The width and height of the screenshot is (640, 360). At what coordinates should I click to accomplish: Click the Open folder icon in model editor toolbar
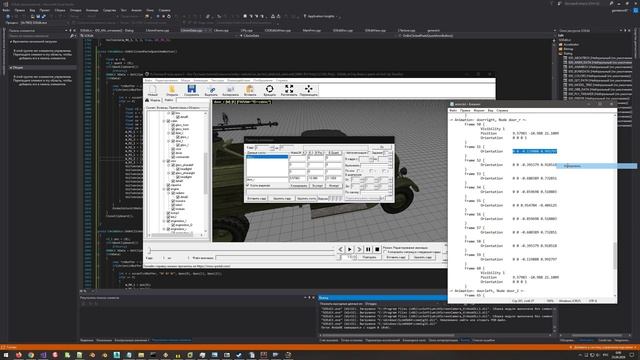pos(172,91)
